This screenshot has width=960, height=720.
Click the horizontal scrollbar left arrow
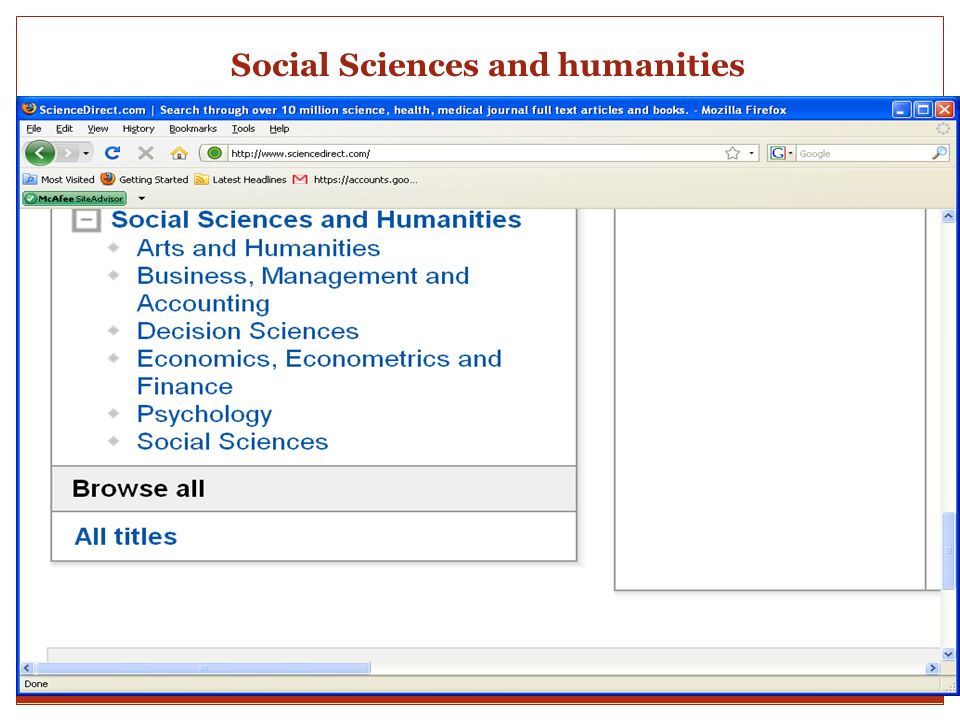point(27,668)
